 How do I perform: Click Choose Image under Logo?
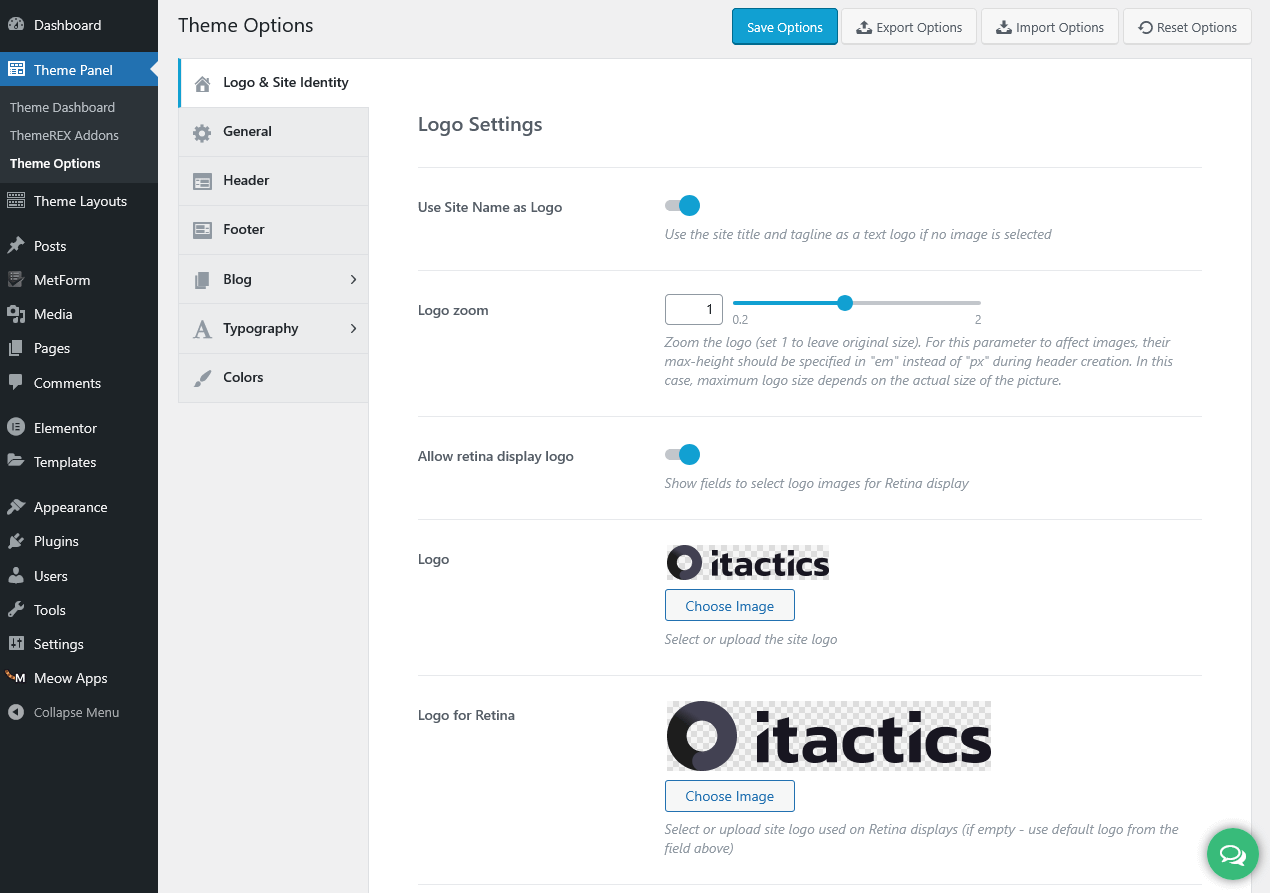point(730,606)
